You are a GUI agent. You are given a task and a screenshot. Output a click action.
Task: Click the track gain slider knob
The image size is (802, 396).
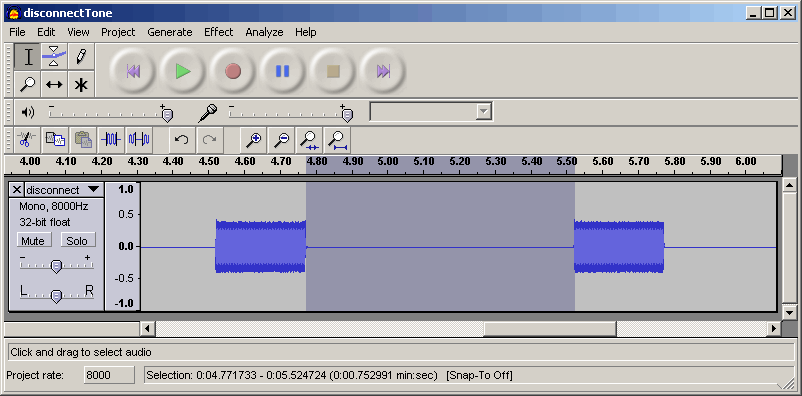pyautogui.click(x=57, y=266)
